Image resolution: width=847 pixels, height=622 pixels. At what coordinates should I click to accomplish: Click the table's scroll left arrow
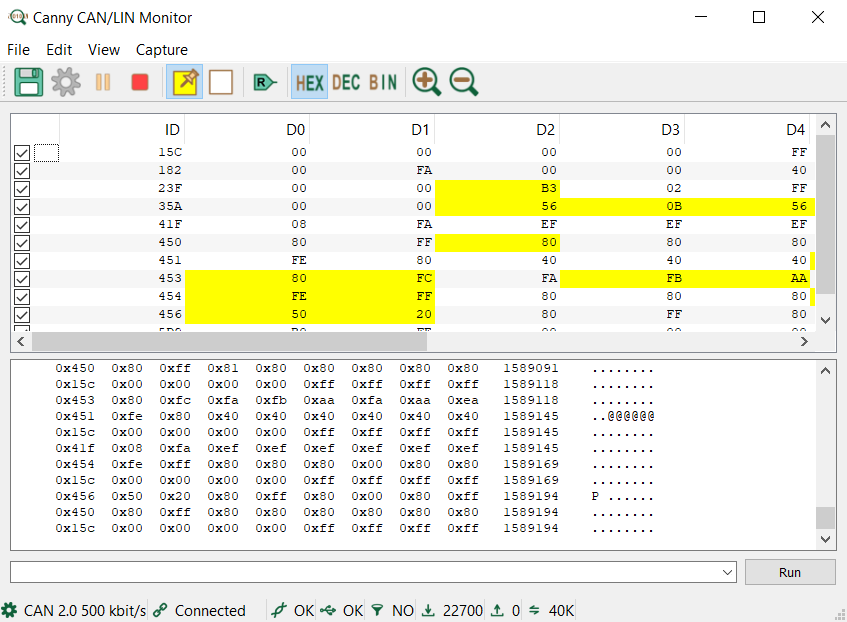[21, 342]
